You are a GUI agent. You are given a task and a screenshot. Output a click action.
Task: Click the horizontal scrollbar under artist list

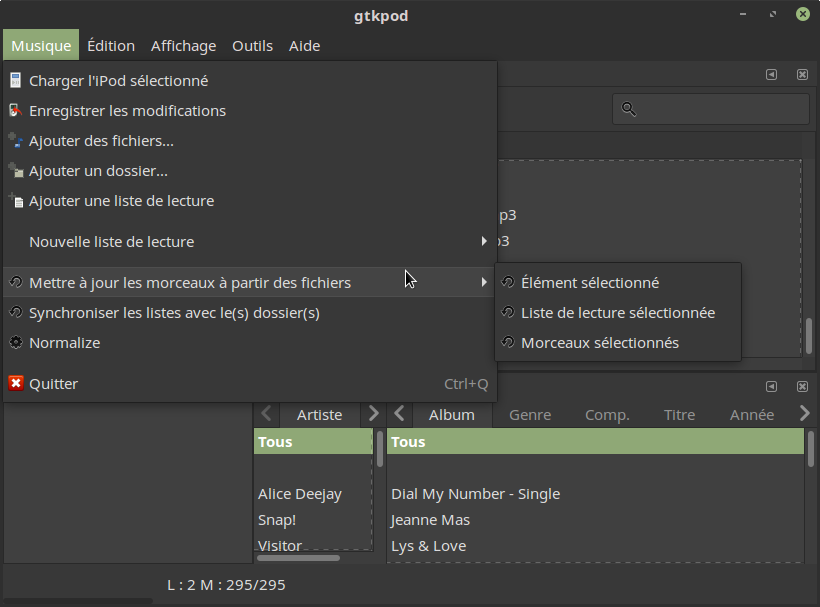(298, 557)
